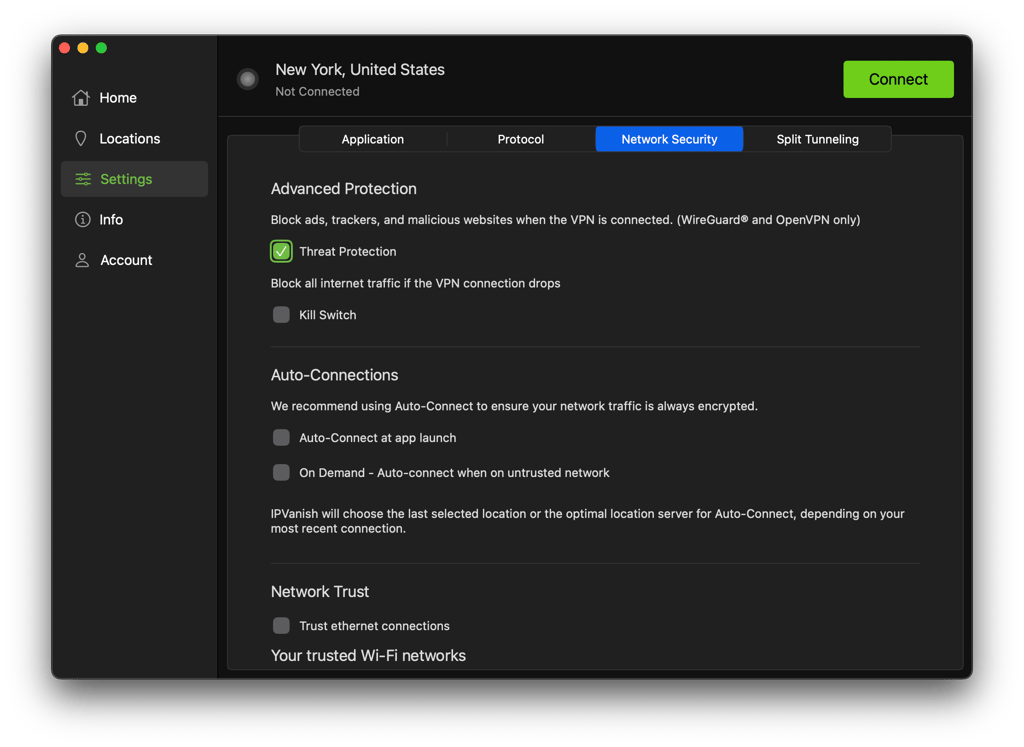The height and width of the screenshot is (747, 1024).
Task: Enable the Kill Switch checkbox
Action: [281, 315]
